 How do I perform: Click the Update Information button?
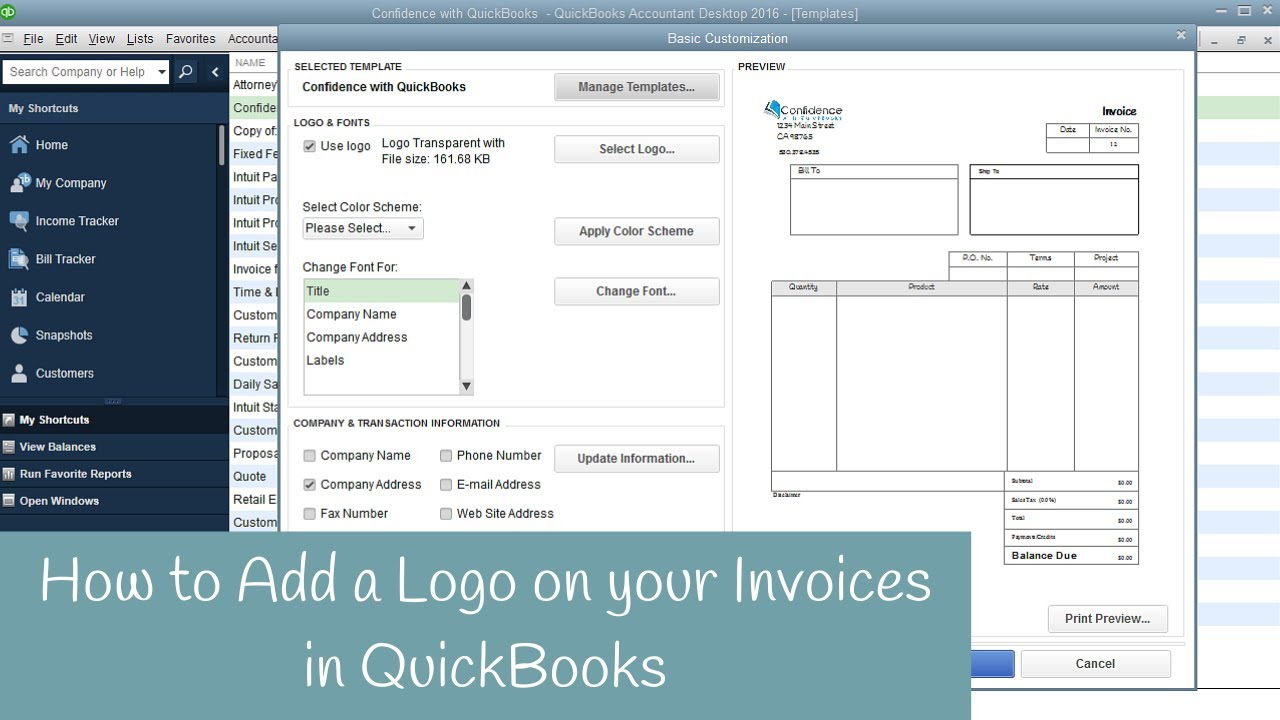point(637,458)
